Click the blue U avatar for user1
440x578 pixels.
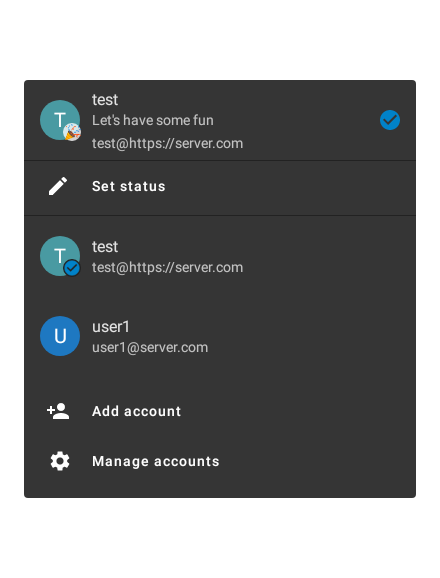pyautogui.click(x=60, y=336)
